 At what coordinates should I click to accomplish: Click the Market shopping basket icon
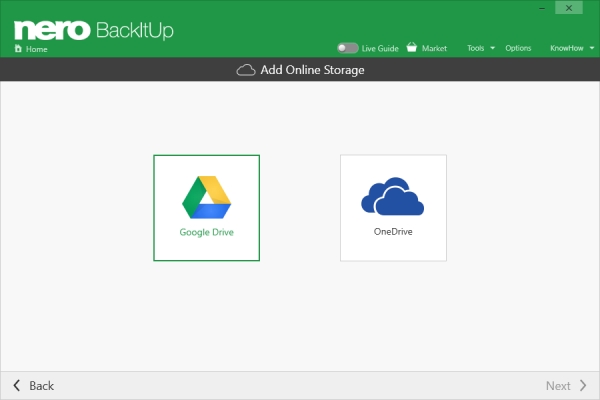click(412, 48)
